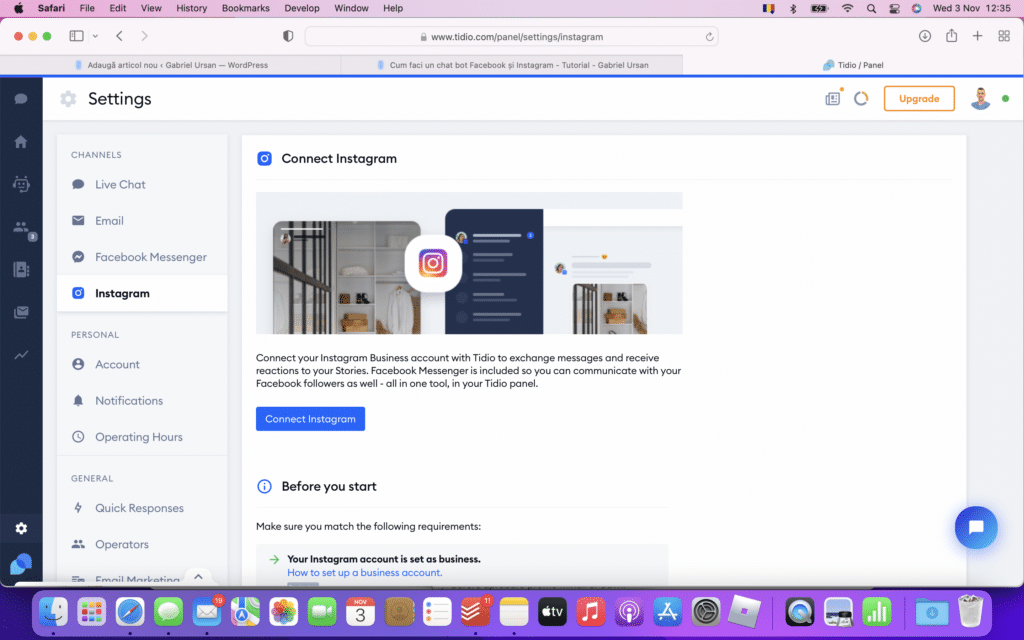Click the date and time in menu bar
Screen dimensions: 1024x640
point(972,8)
